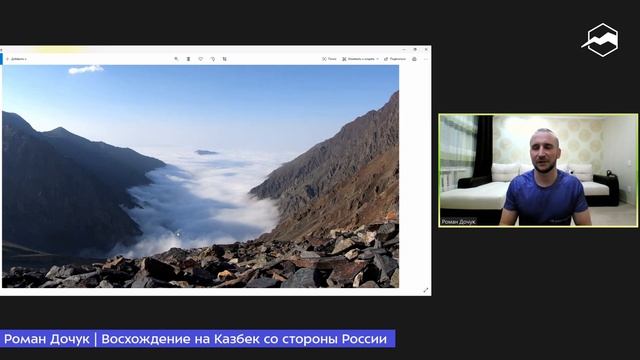Toggle fullscreen with the diagonal arrows icon
The height and width of the screenshot is (360, 640).
click(x=426, y=290)
